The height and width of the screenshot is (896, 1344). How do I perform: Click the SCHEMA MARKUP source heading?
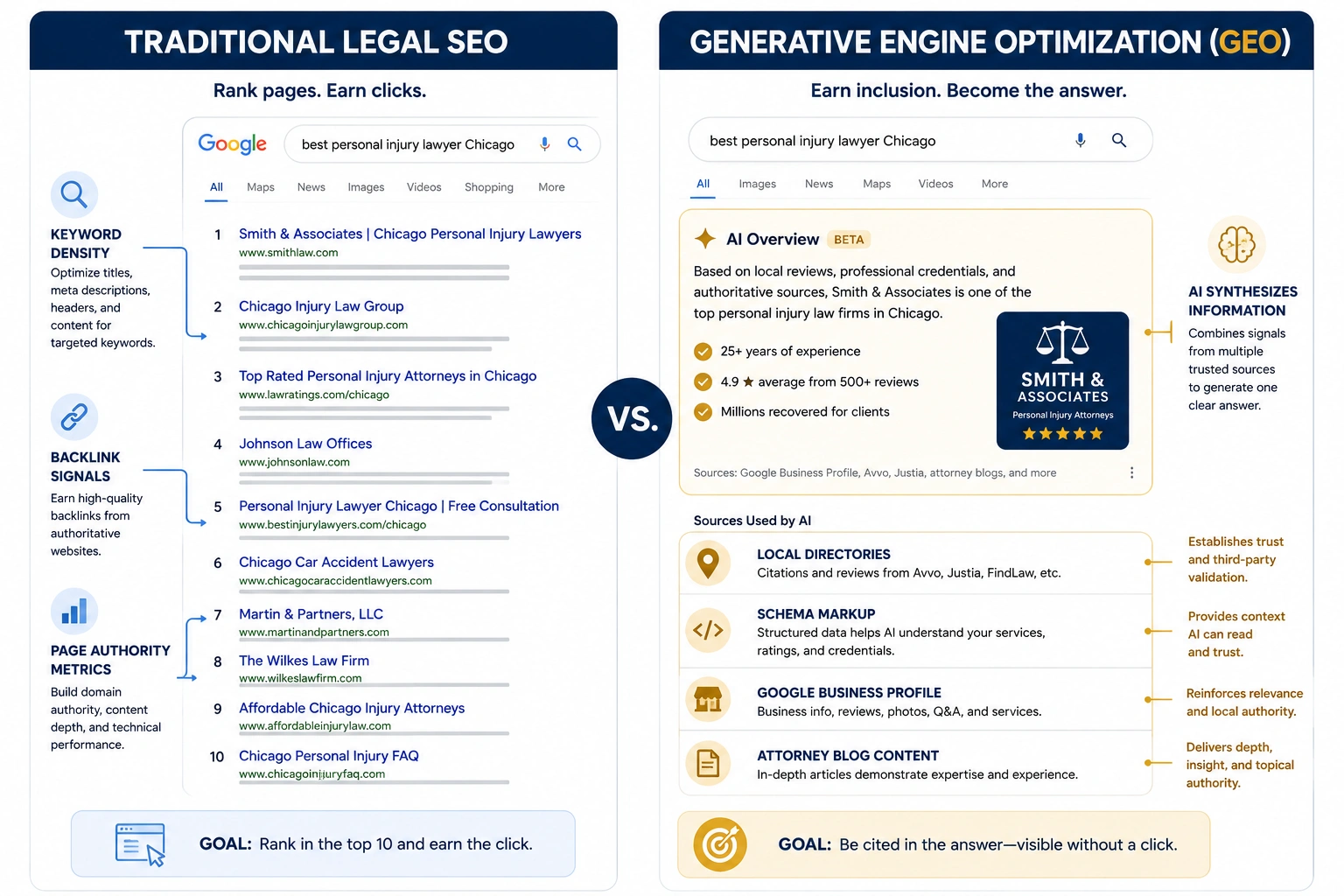pos(815,614)
